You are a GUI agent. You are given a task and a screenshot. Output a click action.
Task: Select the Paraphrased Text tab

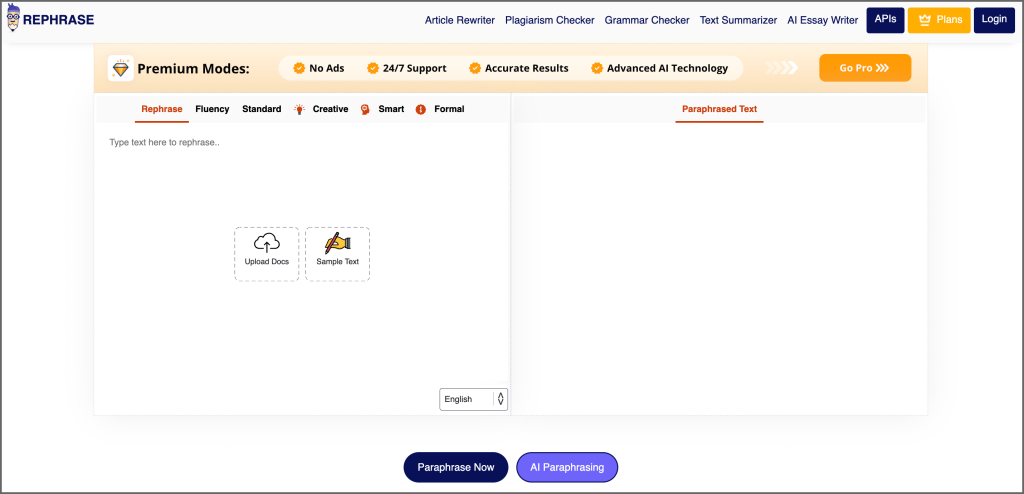pos(719,109)
